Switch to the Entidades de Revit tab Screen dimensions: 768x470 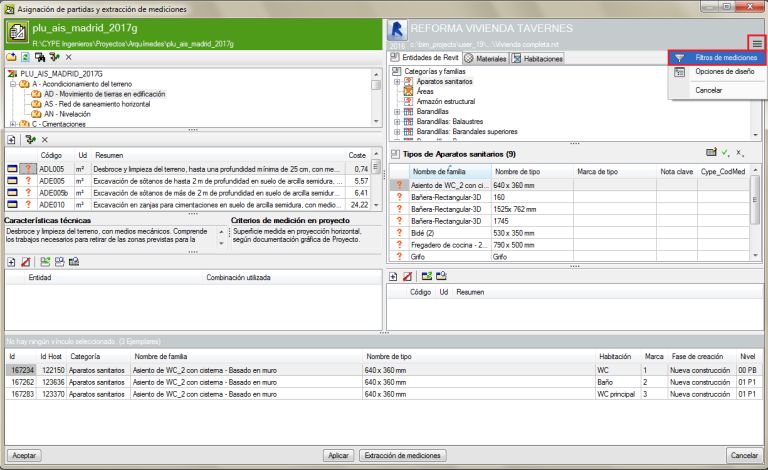pos(425,58)
